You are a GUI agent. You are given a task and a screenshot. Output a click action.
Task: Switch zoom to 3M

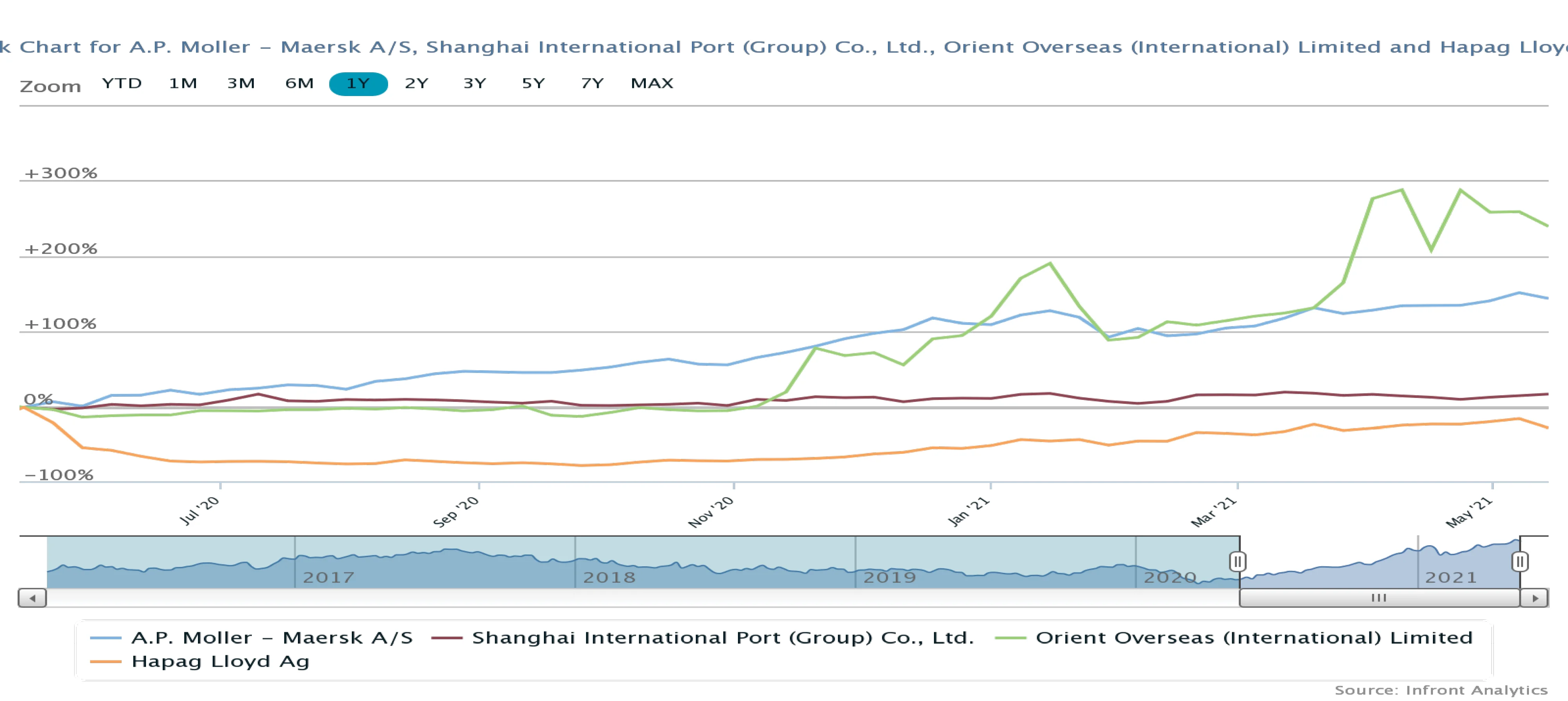click(x=241, y=84)
